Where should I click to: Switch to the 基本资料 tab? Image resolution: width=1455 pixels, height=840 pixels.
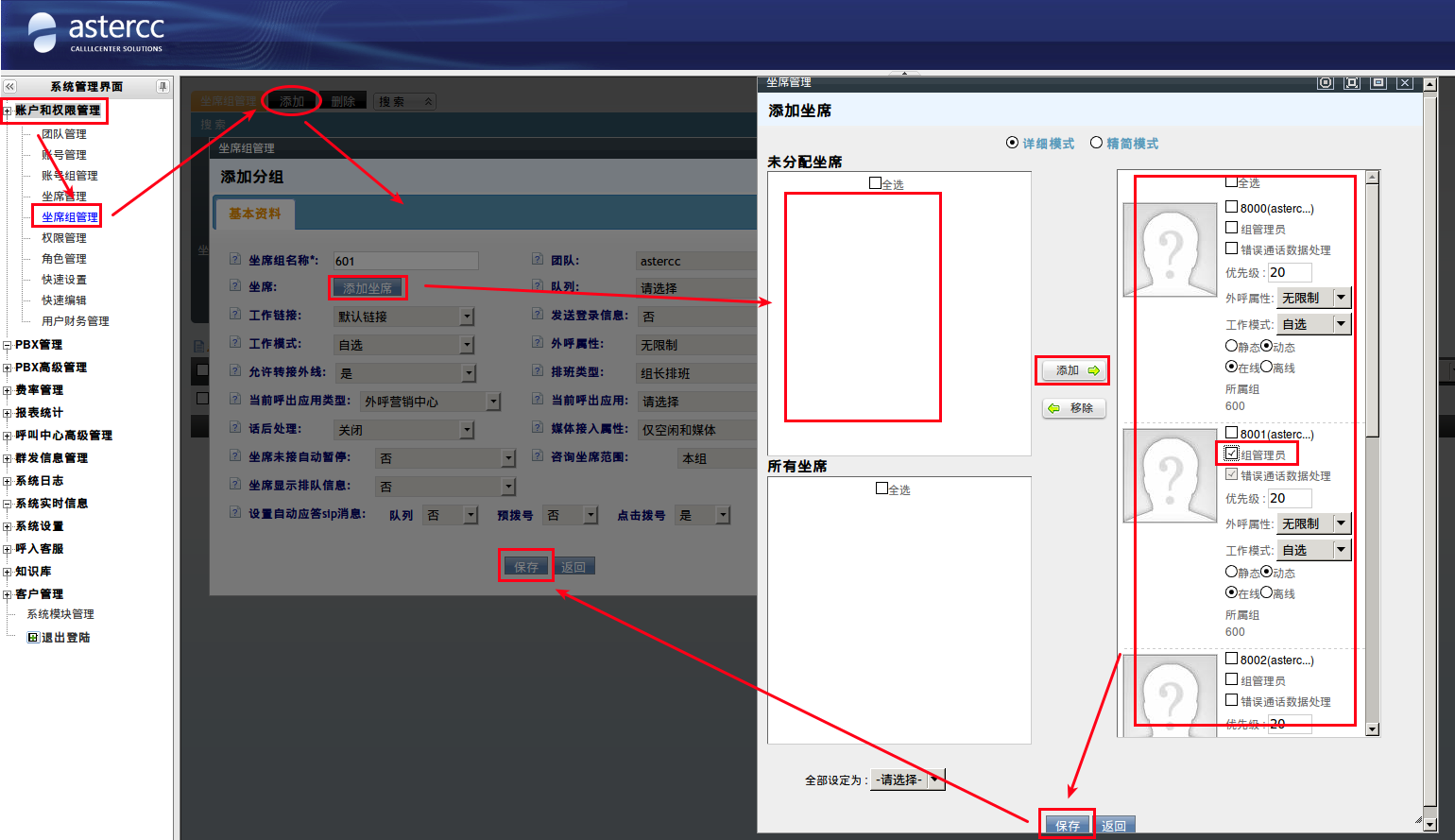(254, 214)
